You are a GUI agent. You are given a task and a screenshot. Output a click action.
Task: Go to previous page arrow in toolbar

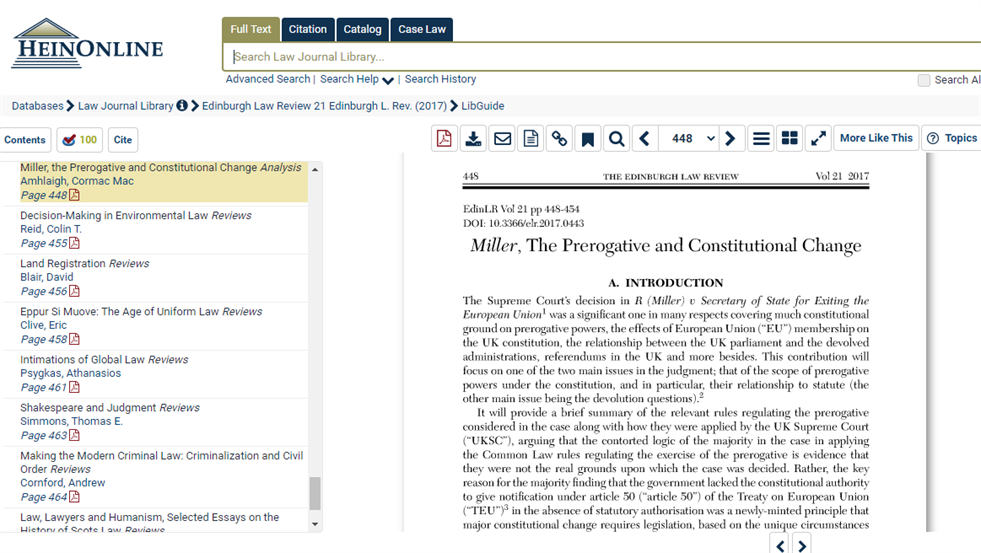(x=644, y=138)
